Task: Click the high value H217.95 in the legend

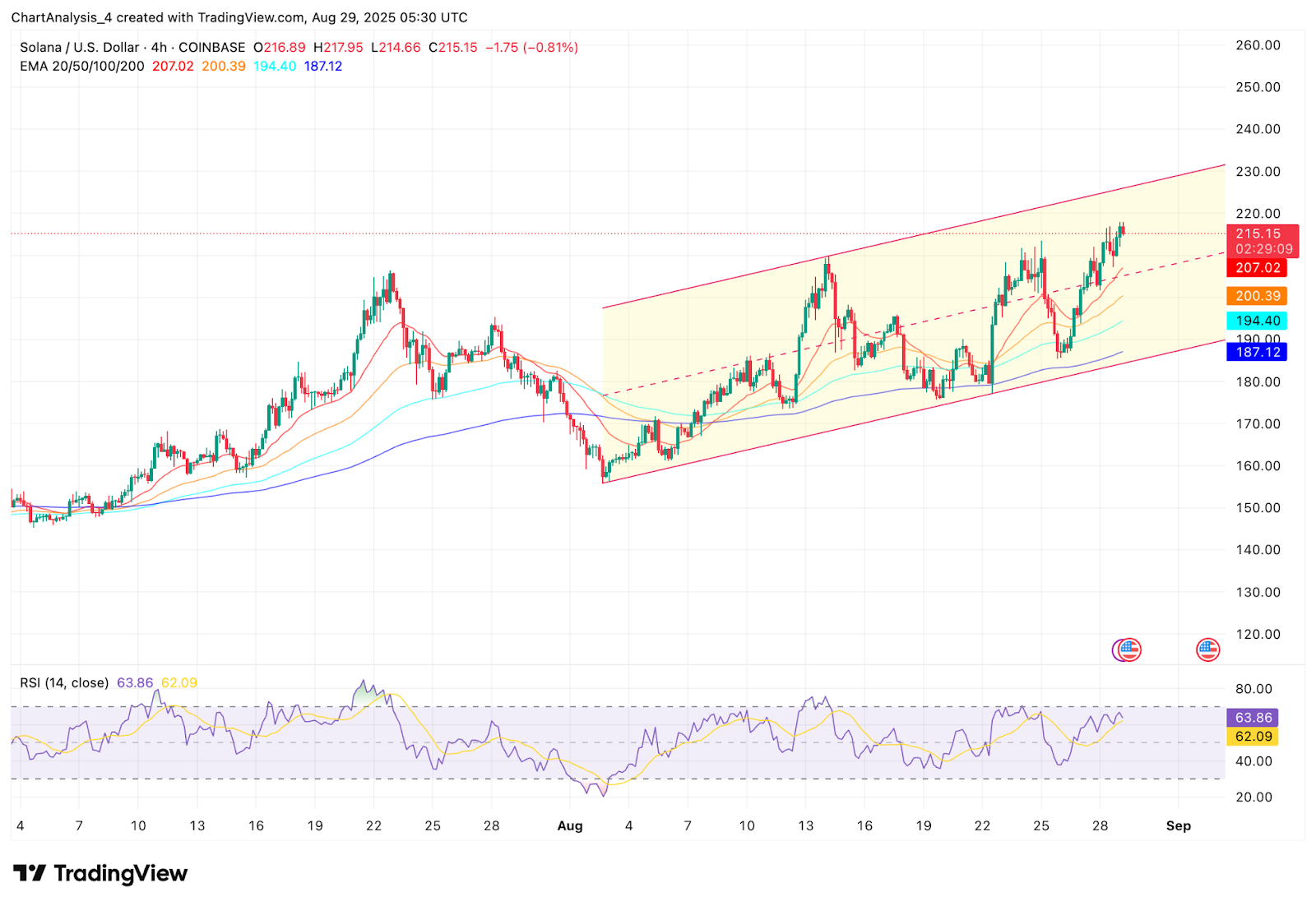Action: tap(338, 48)
